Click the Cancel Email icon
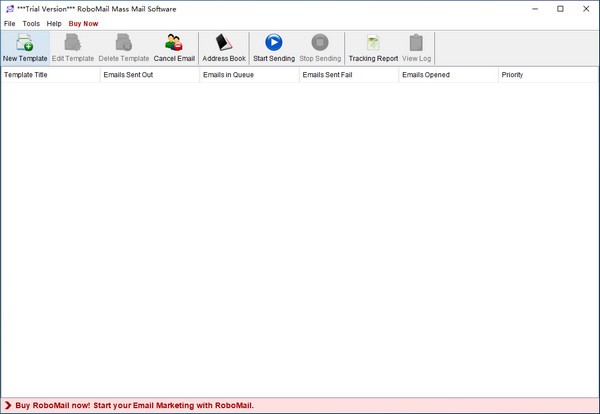 [x=174, y=43]
